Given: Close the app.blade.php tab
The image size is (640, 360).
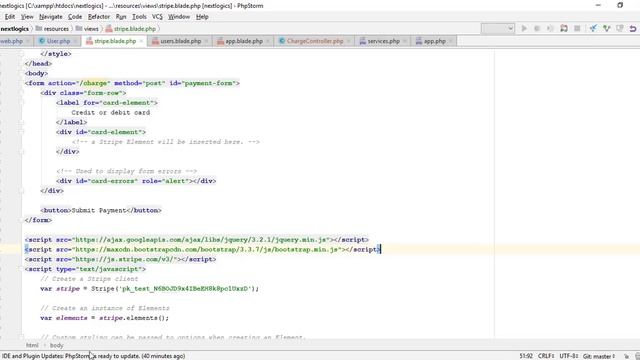Looking at the screenshot, I should tap(267, 41).
